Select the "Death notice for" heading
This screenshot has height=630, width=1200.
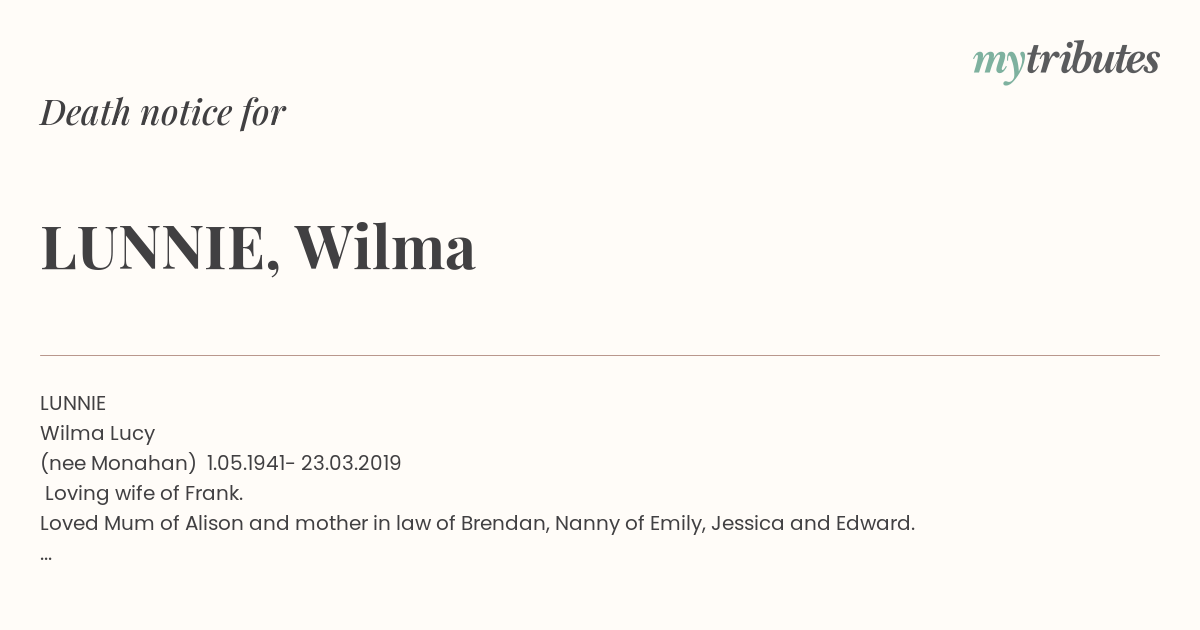point(163,113)
